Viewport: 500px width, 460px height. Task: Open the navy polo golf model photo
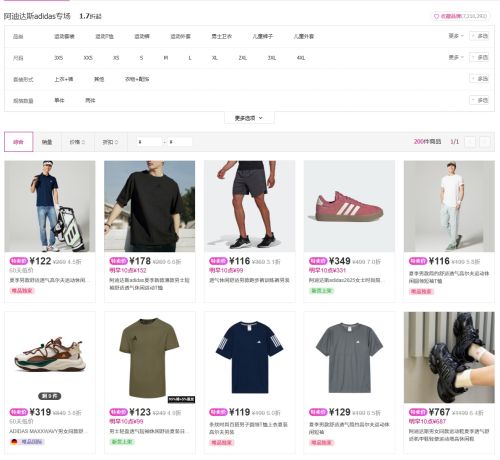[x=50, y=206]
